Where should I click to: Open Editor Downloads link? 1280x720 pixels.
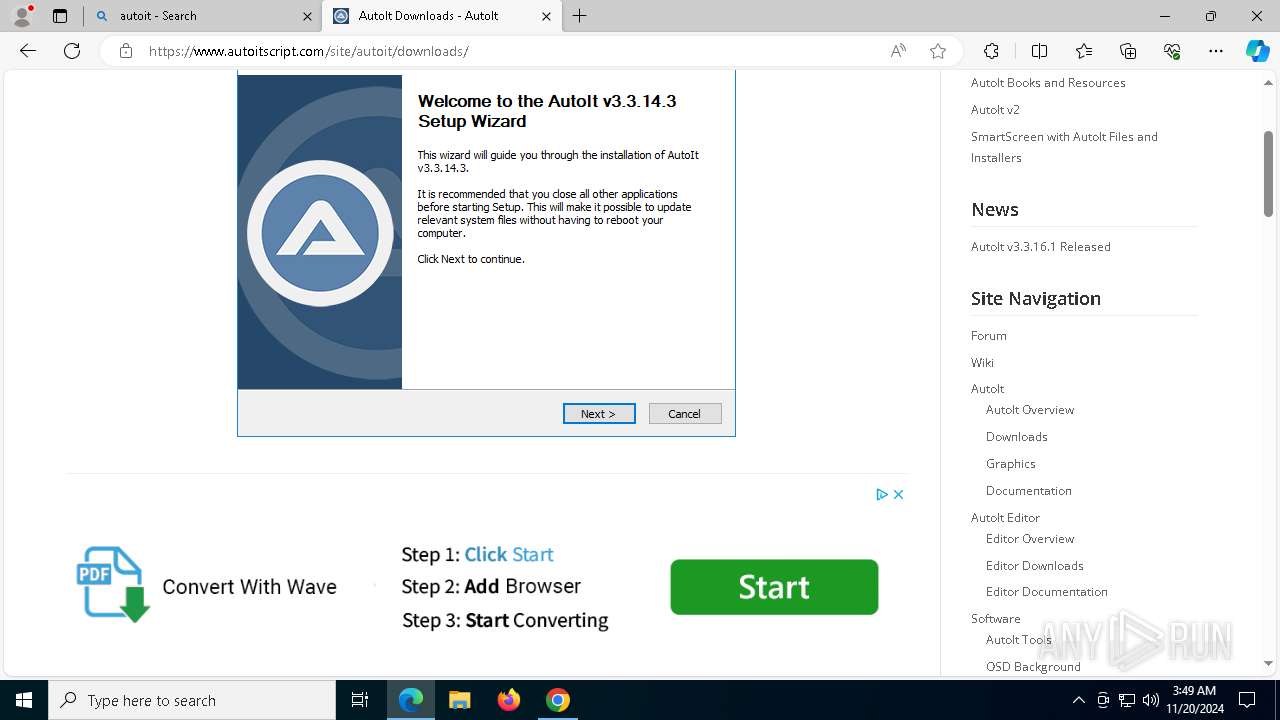point(1034,566)
